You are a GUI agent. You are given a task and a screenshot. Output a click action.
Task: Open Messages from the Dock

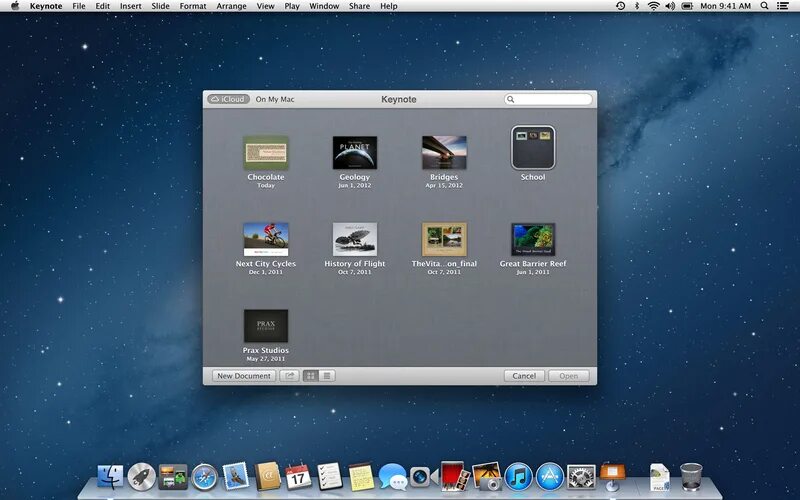(x=393, y=477)
